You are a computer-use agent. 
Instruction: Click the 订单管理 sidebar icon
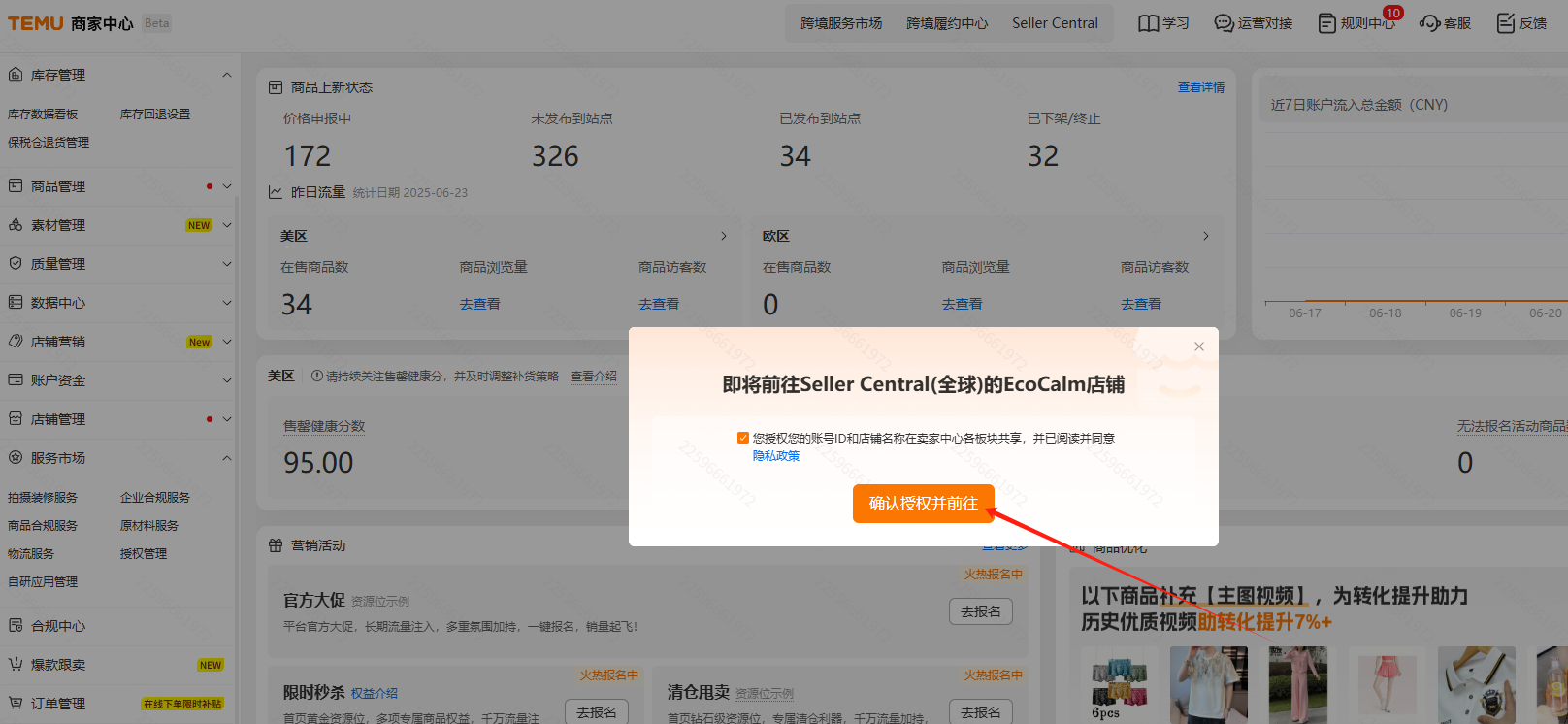click(16, 703)
